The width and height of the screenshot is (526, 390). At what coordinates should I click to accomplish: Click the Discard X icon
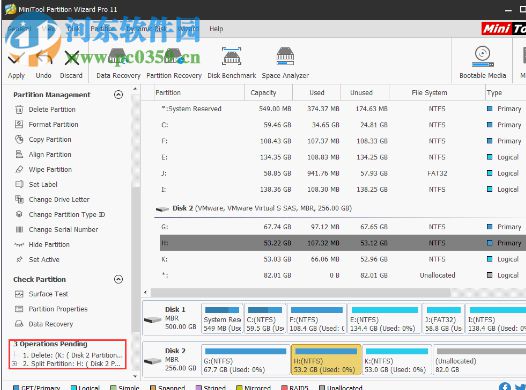point(72,59)
